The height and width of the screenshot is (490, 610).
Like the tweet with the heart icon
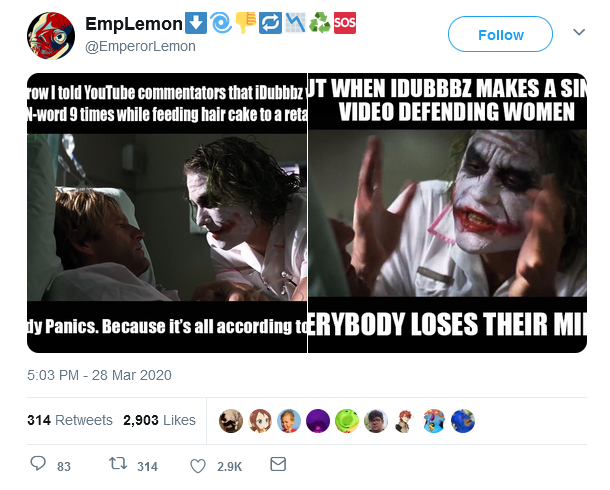click(198, 466)
